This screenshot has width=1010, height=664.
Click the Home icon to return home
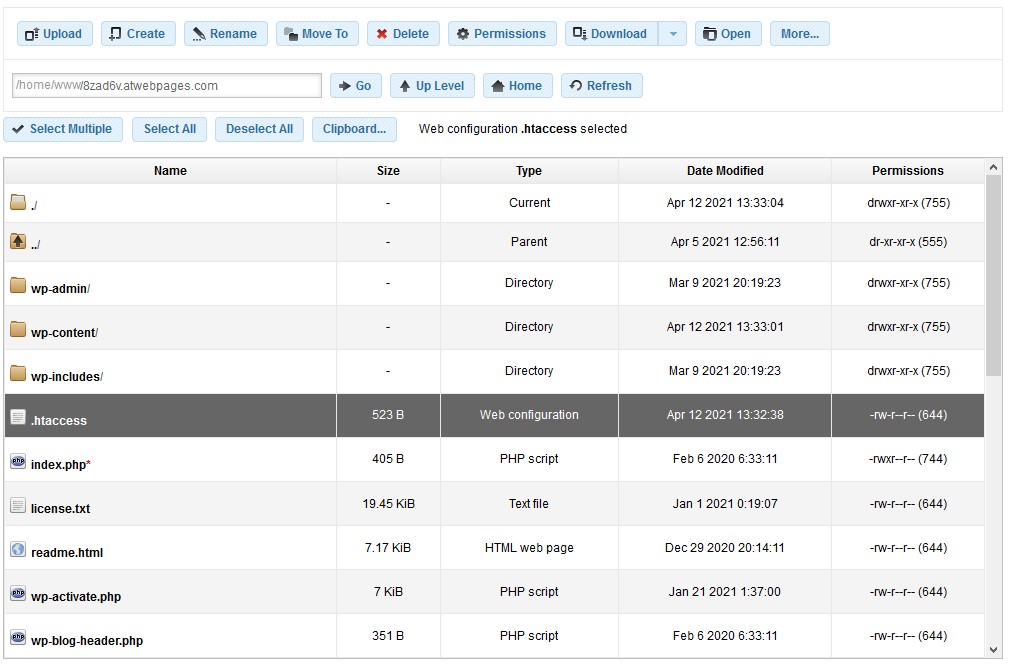pyautogui.click(x=496, y=85)
